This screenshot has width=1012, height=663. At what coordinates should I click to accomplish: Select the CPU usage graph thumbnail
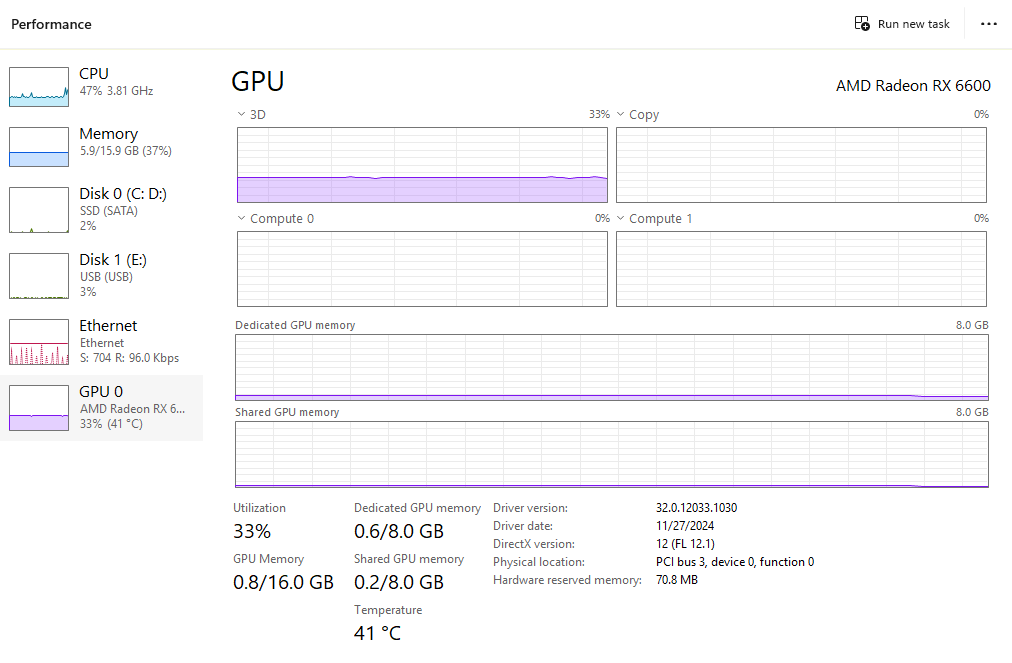pyautogui.click(x=39, y=87)
